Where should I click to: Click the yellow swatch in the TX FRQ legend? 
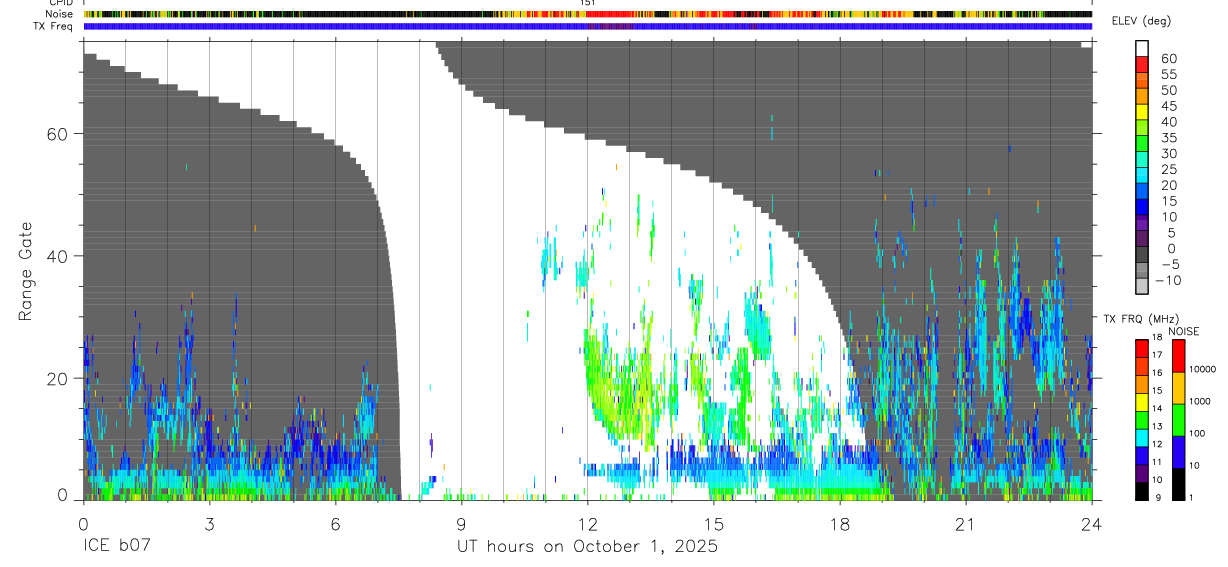(1142, 402)
